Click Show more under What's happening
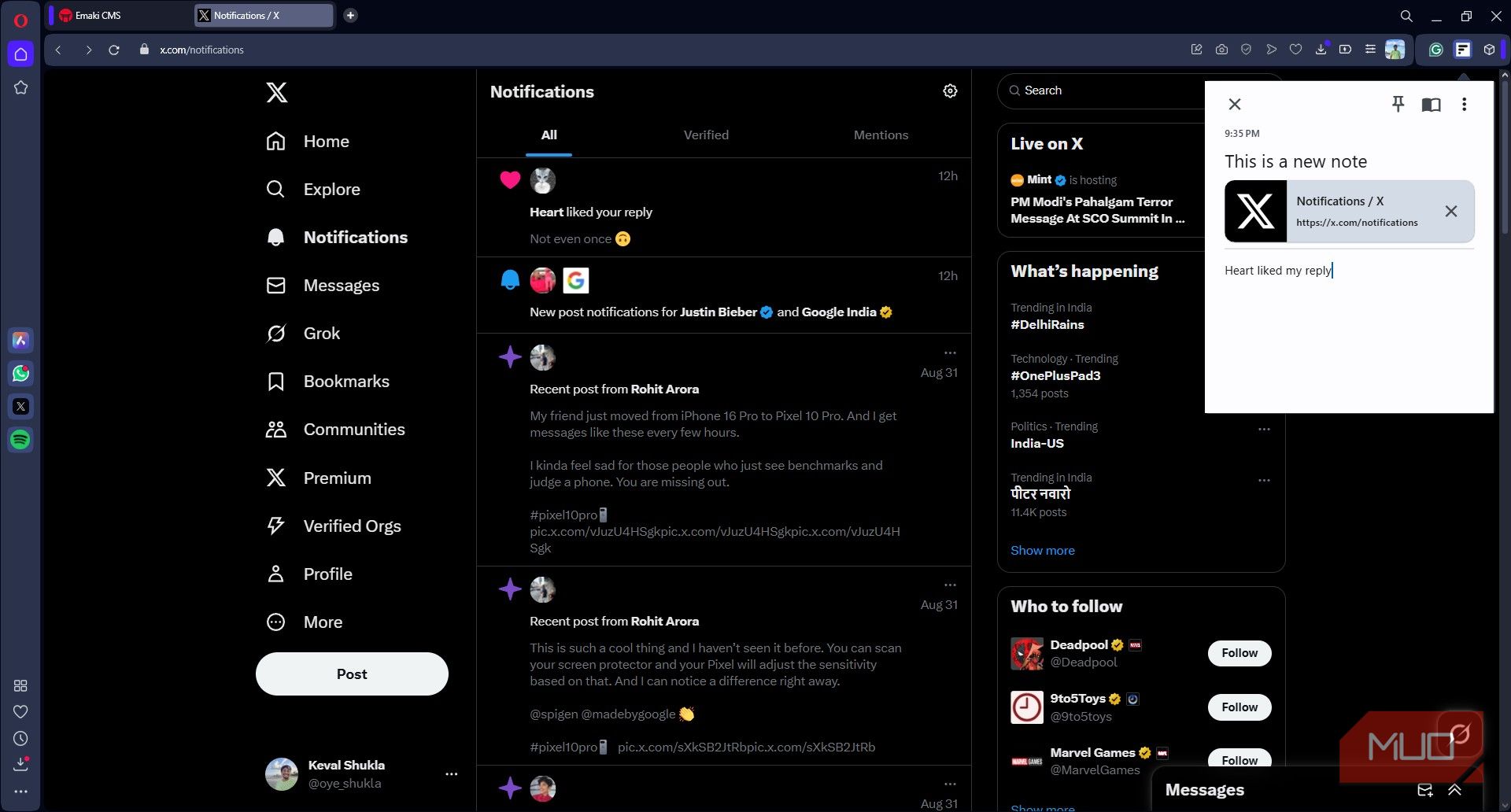Viewport: 1511px width, 812px height. click(1042, 550)
